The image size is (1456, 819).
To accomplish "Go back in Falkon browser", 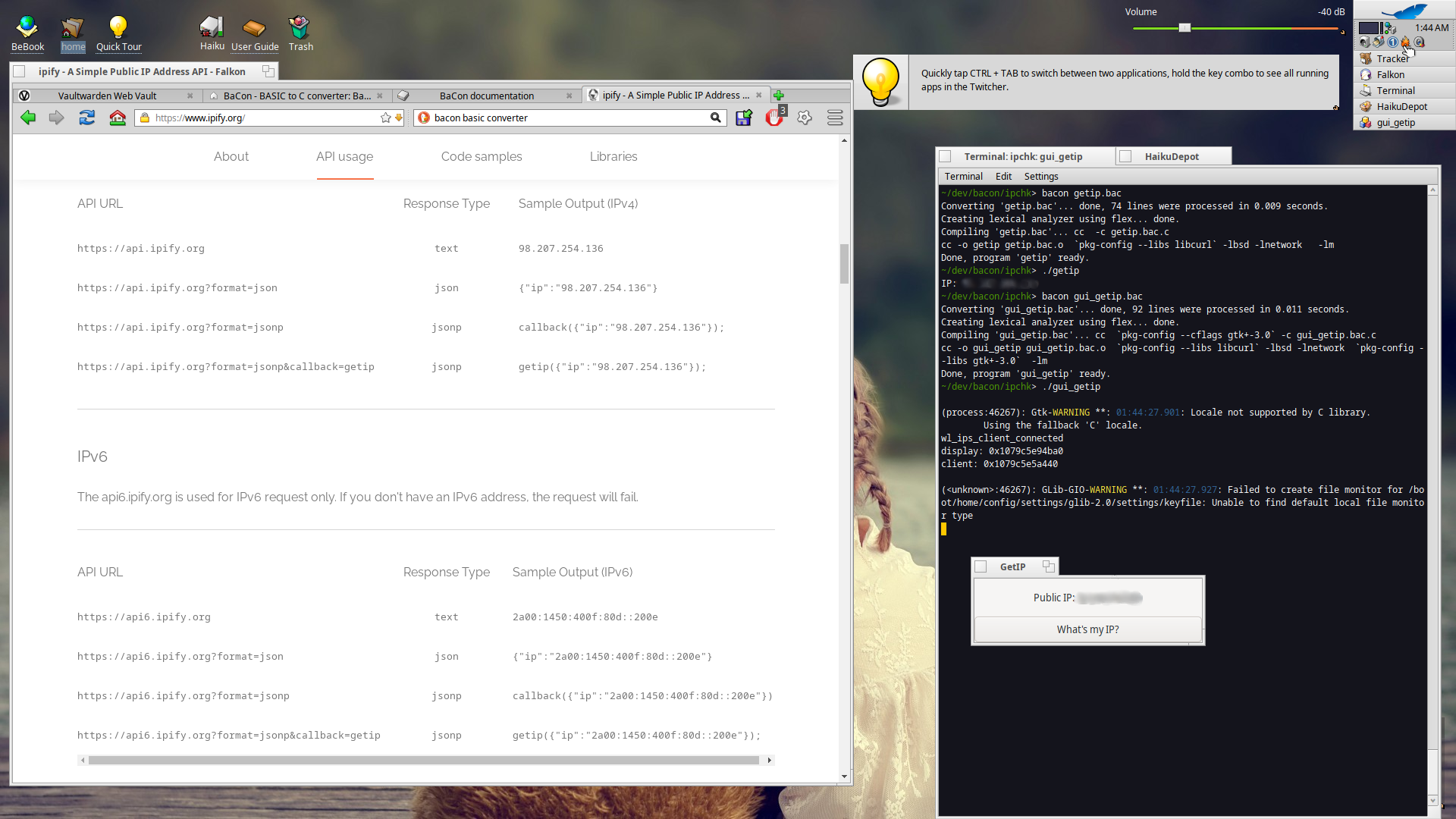I will coord(28,118).
